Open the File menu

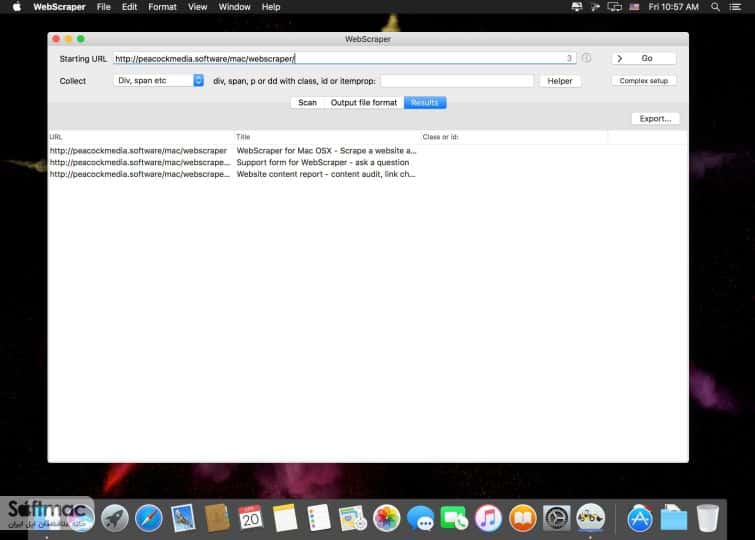104,7
